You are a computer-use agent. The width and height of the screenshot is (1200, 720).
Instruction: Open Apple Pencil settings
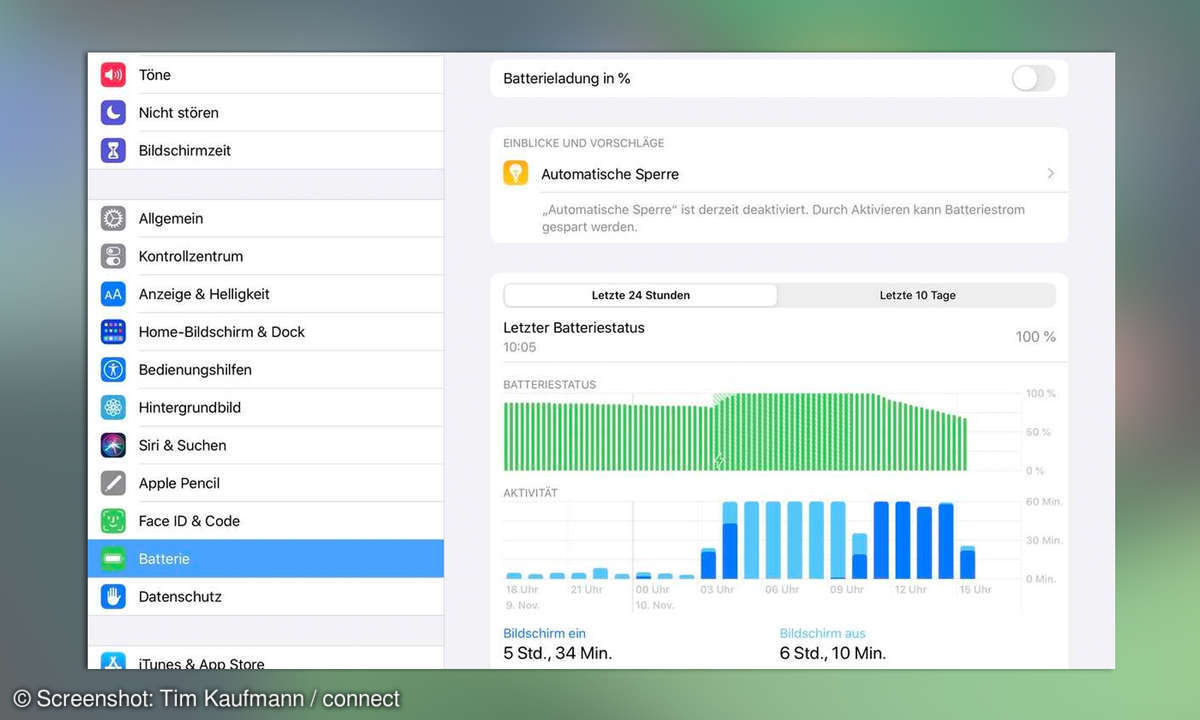(266, 483)
